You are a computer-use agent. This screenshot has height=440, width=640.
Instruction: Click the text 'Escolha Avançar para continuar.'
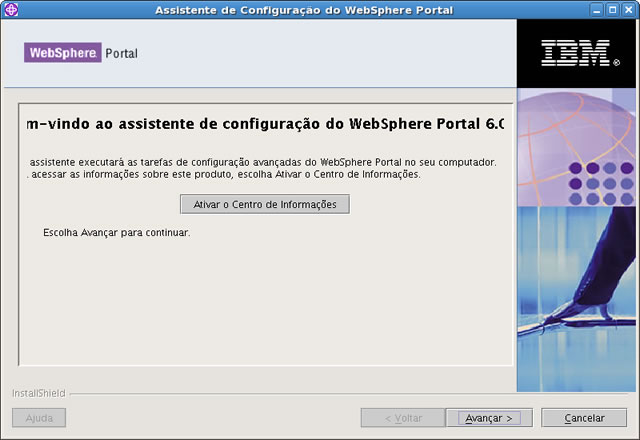(x=117, y=233)
